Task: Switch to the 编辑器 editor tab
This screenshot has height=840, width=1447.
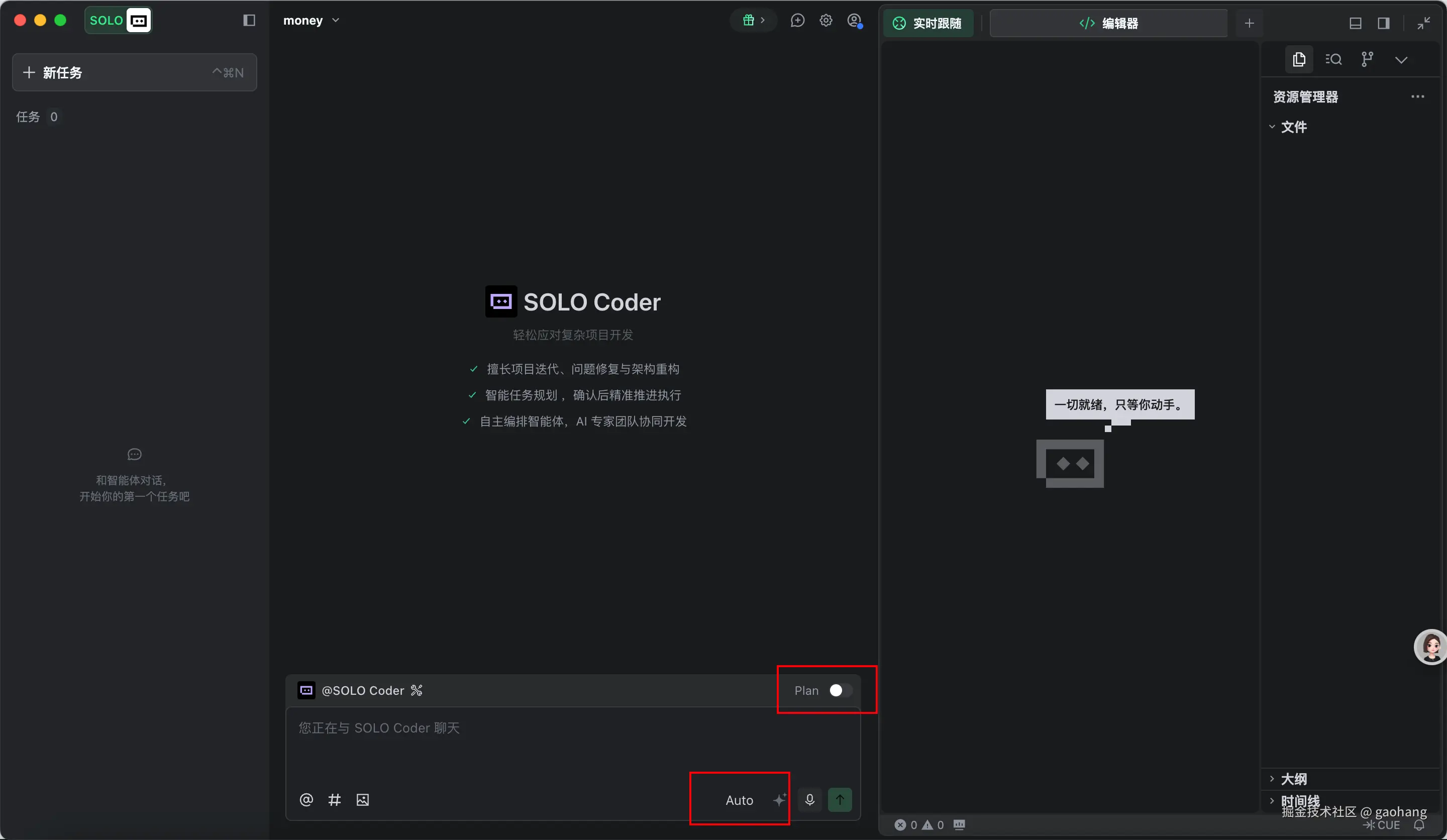Action: tap(1108, 24)
